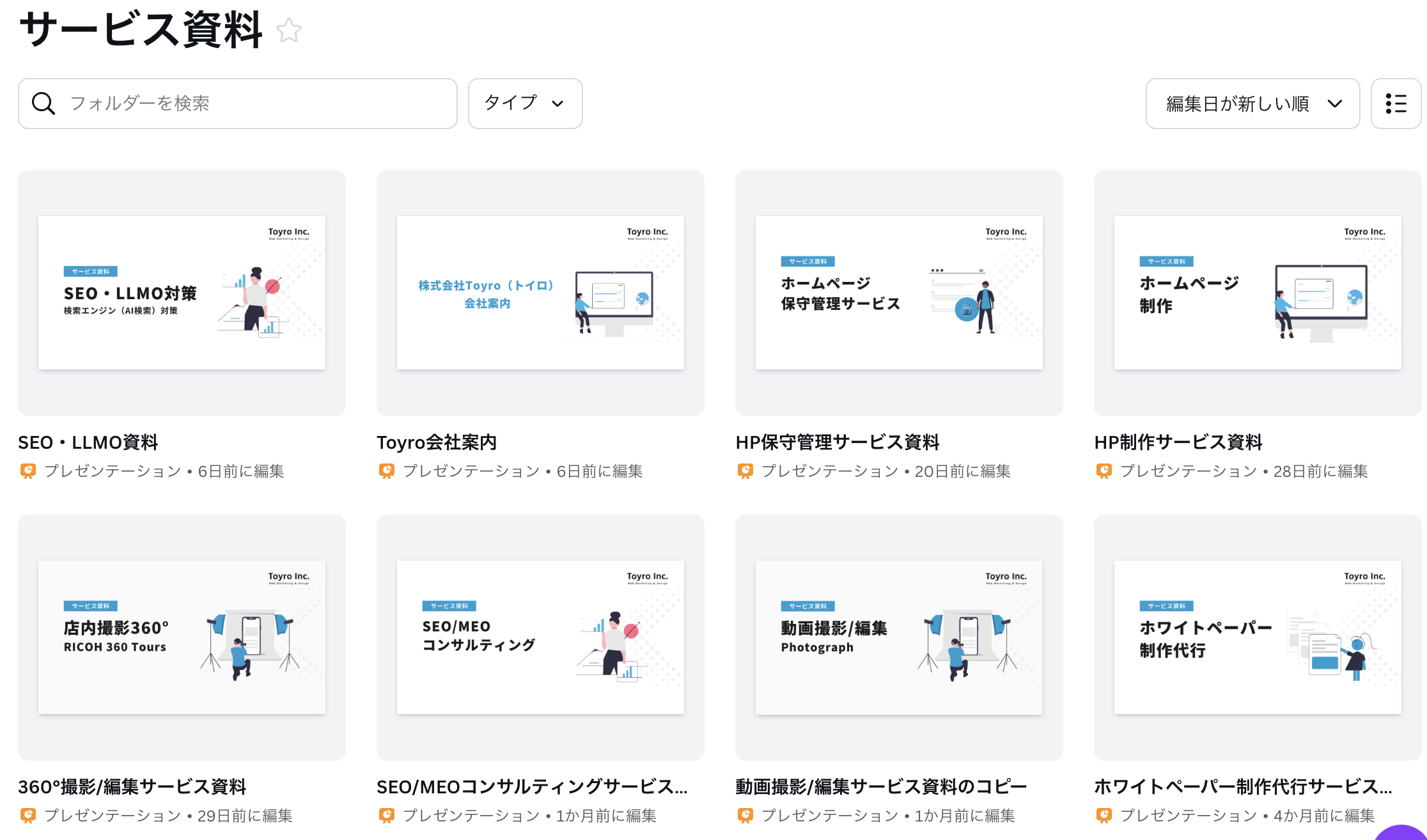Click the presentation icon under ホワイトペーパー制作代行サービス資料
The height and width of the screenshot is (840, 1427).
(x=1104, y=816)
